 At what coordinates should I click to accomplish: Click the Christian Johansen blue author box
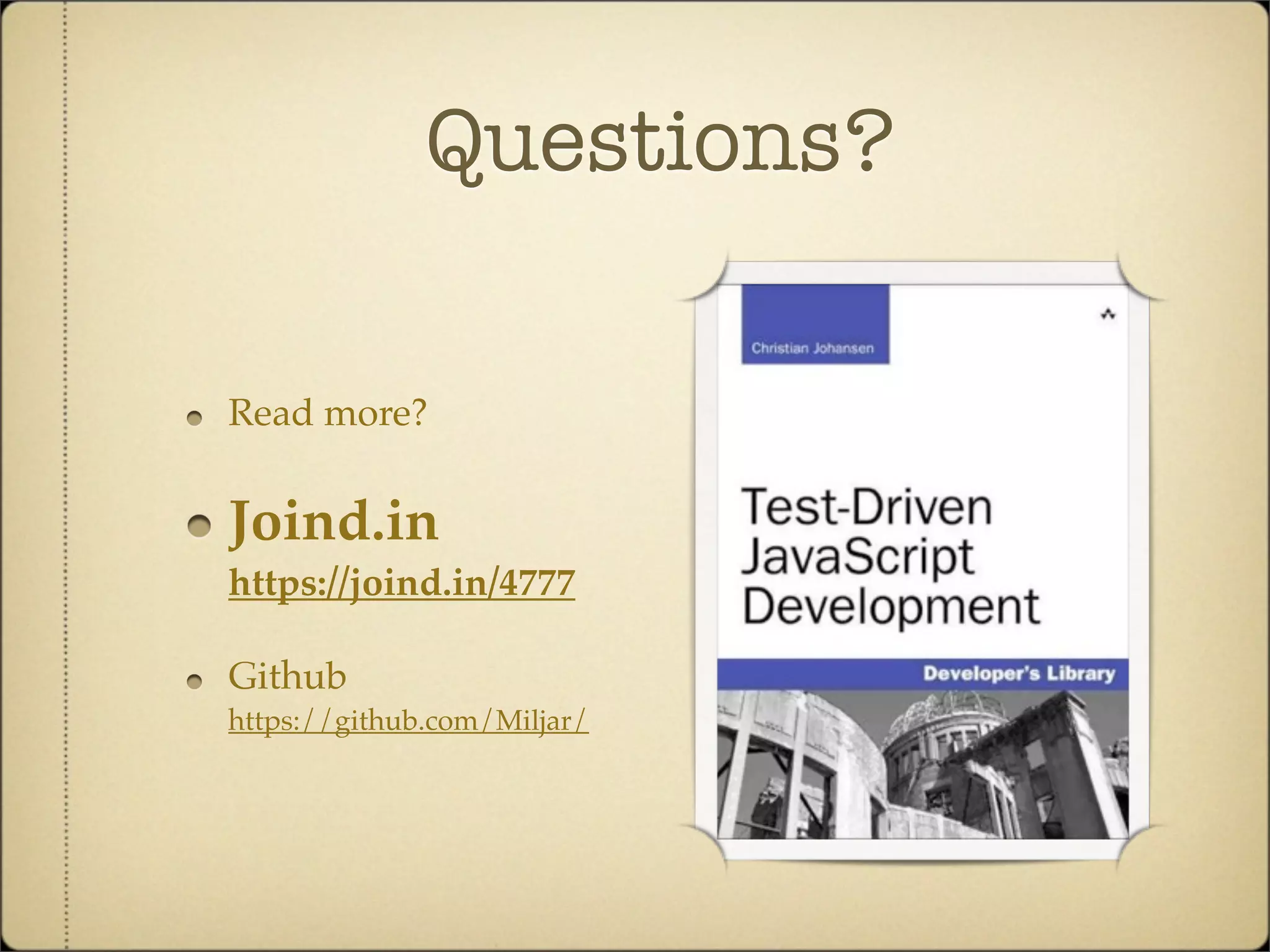point(815,325)
